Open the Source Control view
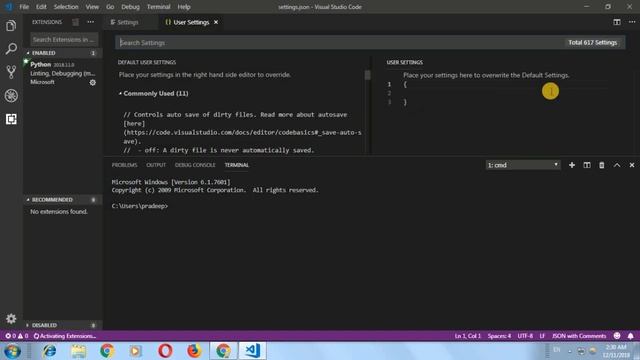Image resolution: width=640 pixels, height=360 pixels. click(11, 72)
